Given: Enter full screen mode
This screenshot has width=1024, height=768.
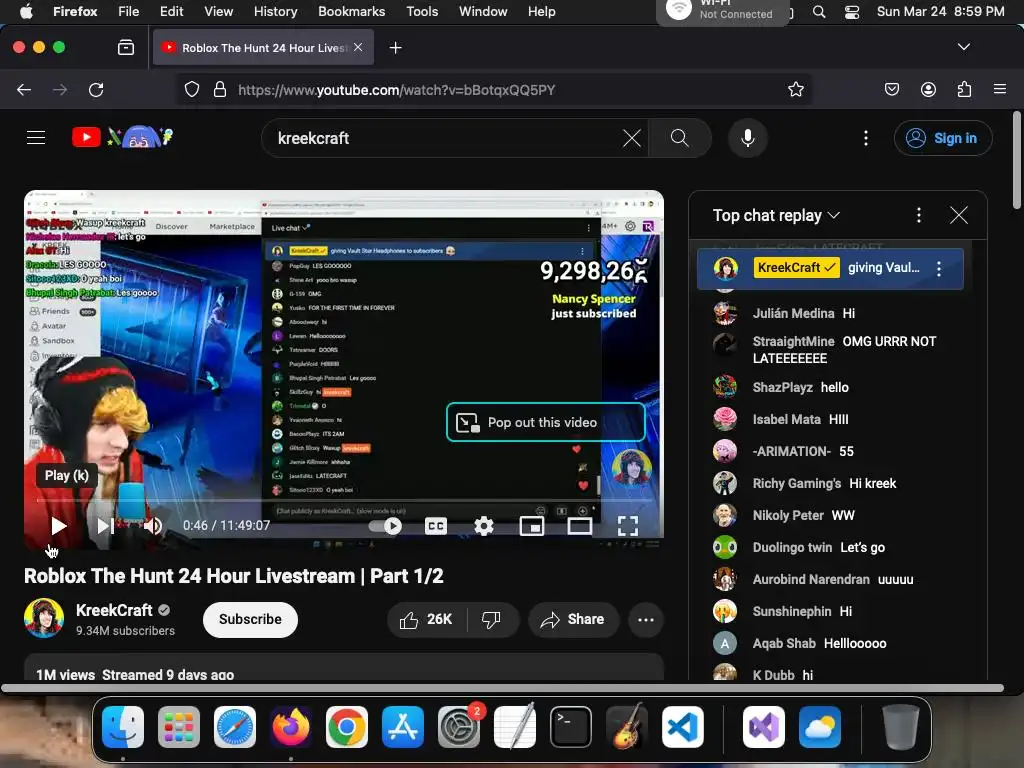Looking at the screenshot, I should [x=628, y=526].
